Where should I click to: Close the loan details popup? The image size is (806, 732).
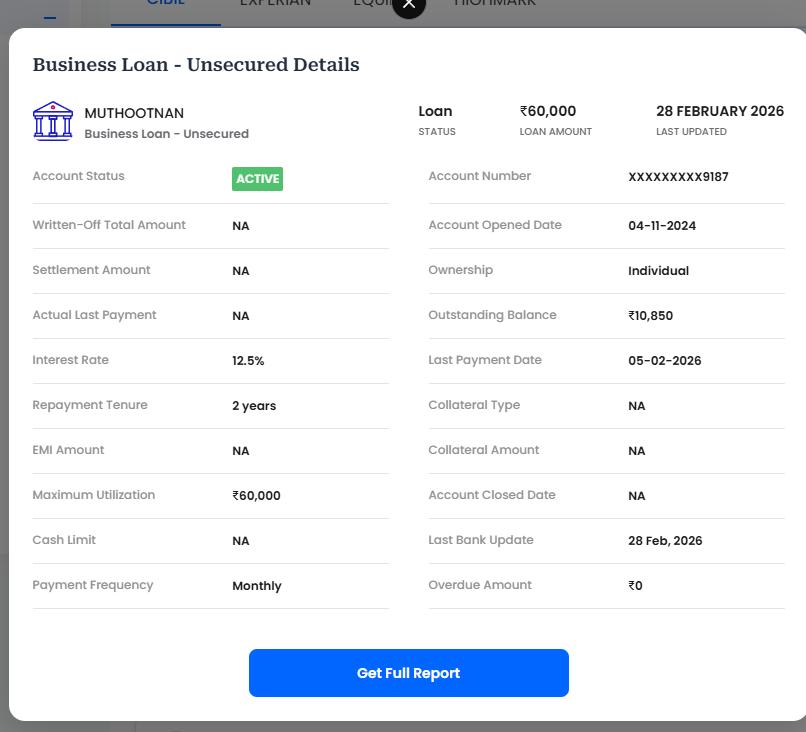tap(408, 5)
